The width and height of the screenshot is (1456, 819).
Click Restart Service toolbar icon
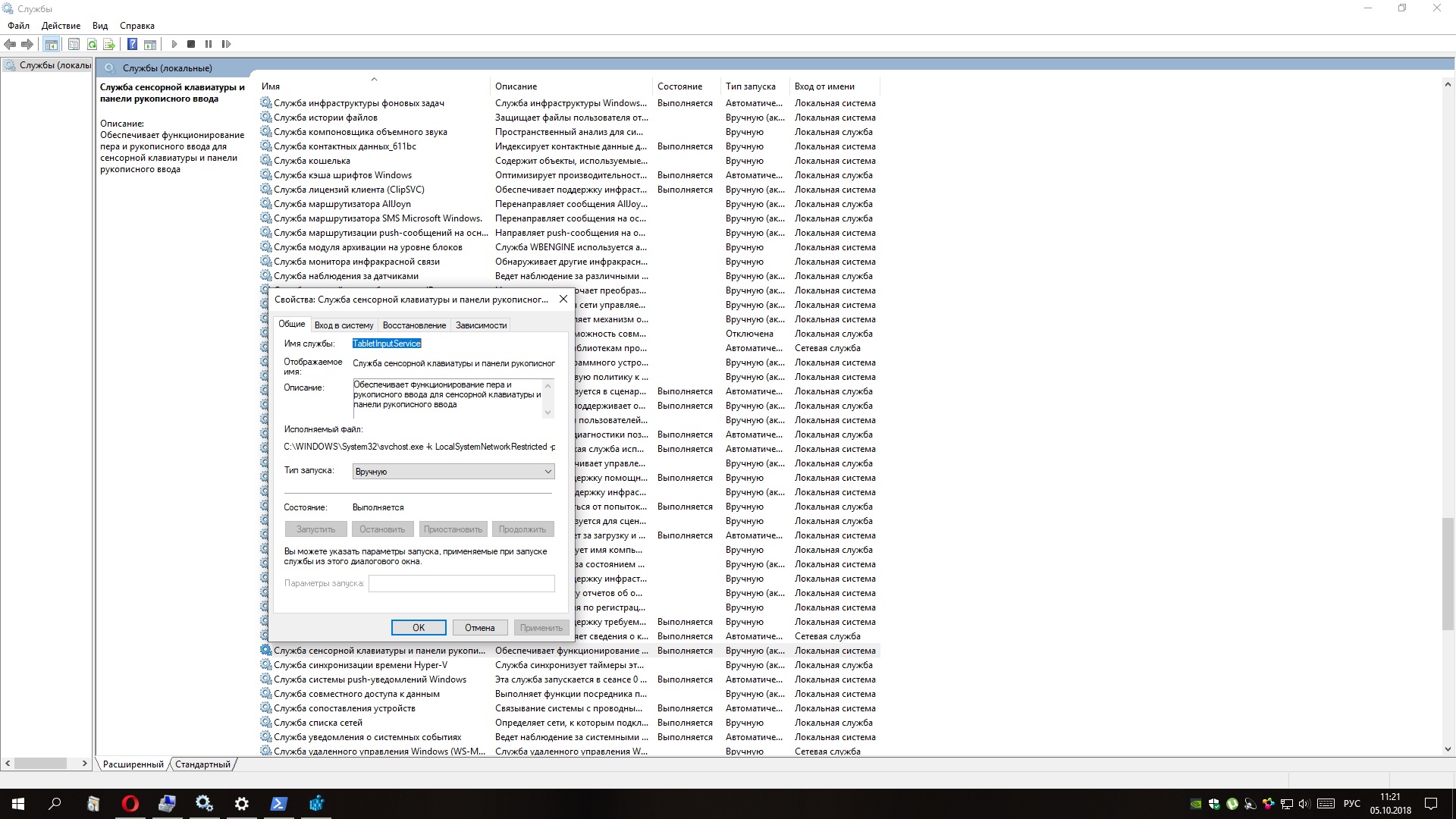pos(226,44)
